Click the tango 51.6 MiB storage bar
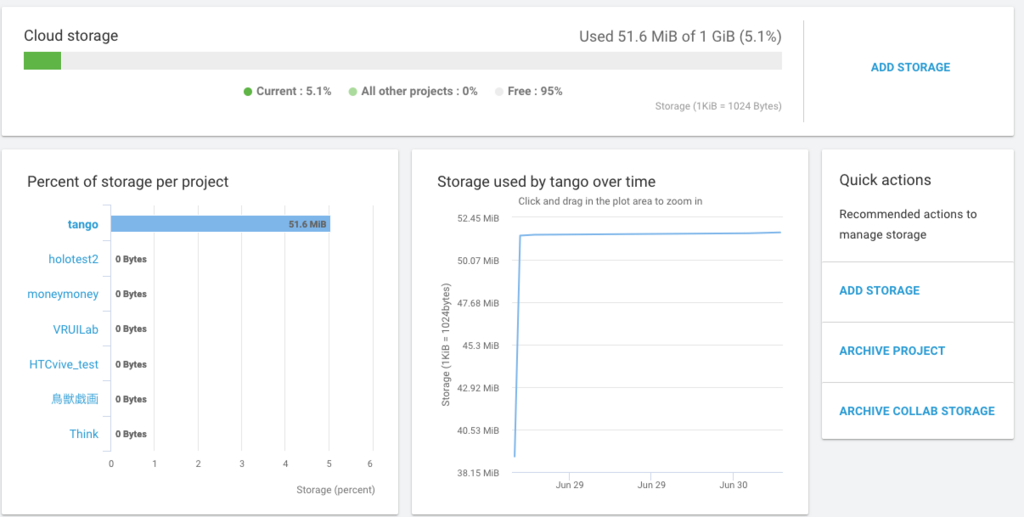Viewport: 1024px width, 517px height. tap(220, 224)
